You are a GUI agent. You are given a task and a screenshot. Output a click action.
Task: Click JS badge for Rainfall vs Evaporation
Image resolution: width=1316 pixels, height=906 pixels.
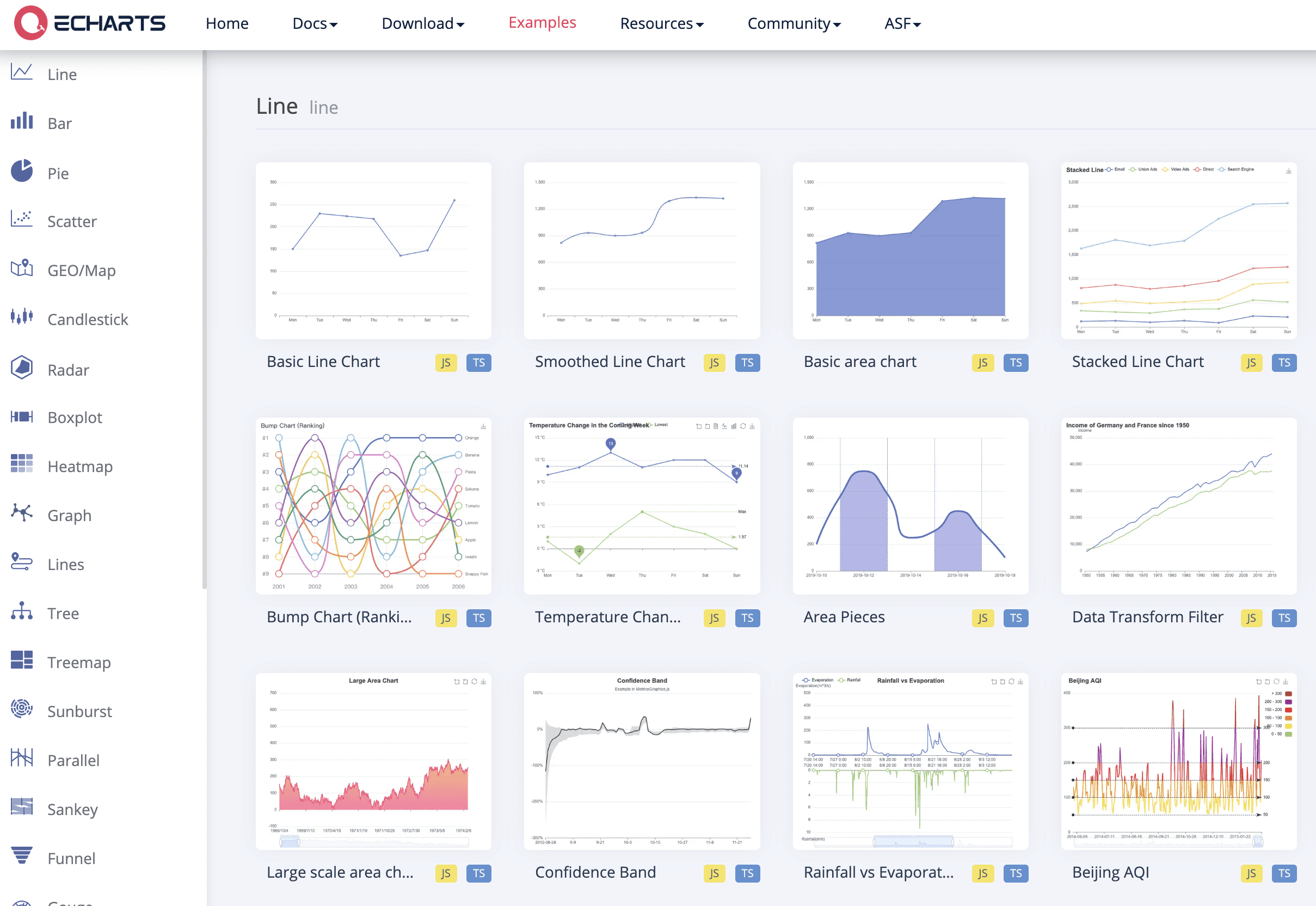click(982, 874)
